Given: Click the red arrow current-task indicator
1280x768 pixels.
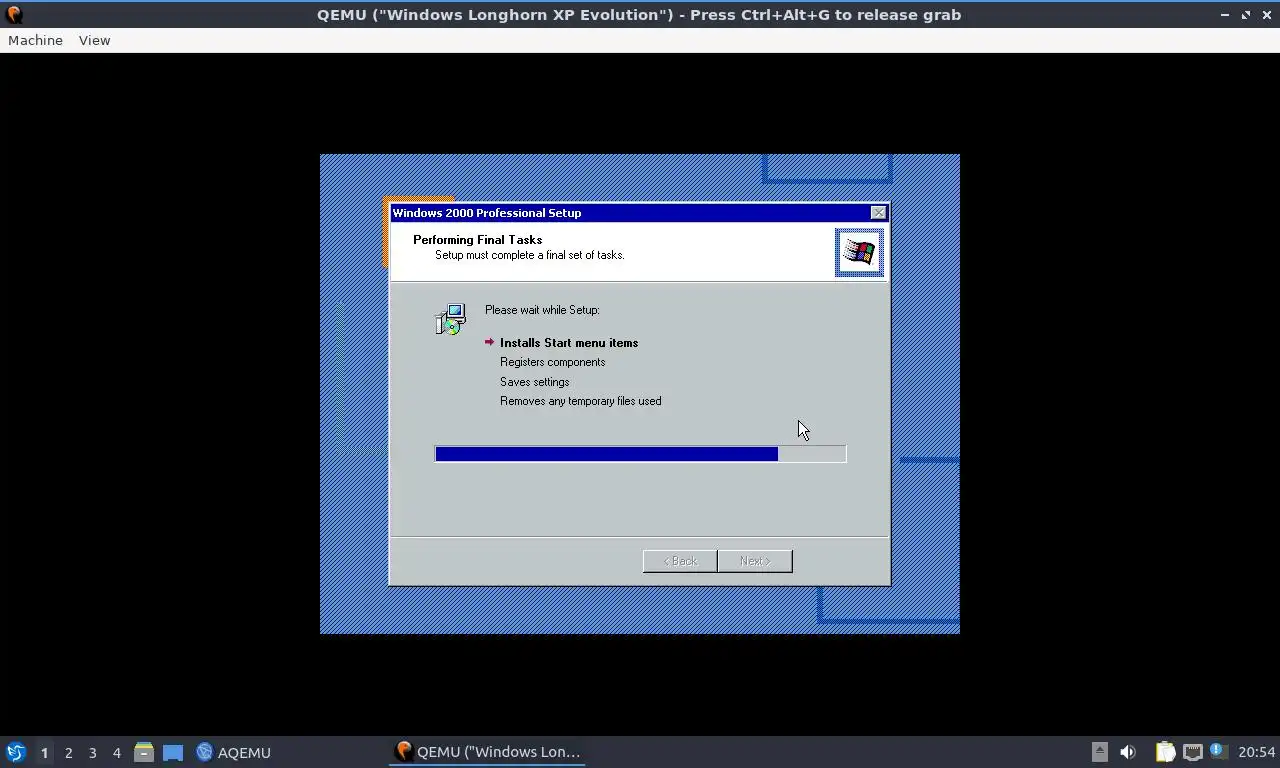Looking at the screenshot, I should 489,342.
